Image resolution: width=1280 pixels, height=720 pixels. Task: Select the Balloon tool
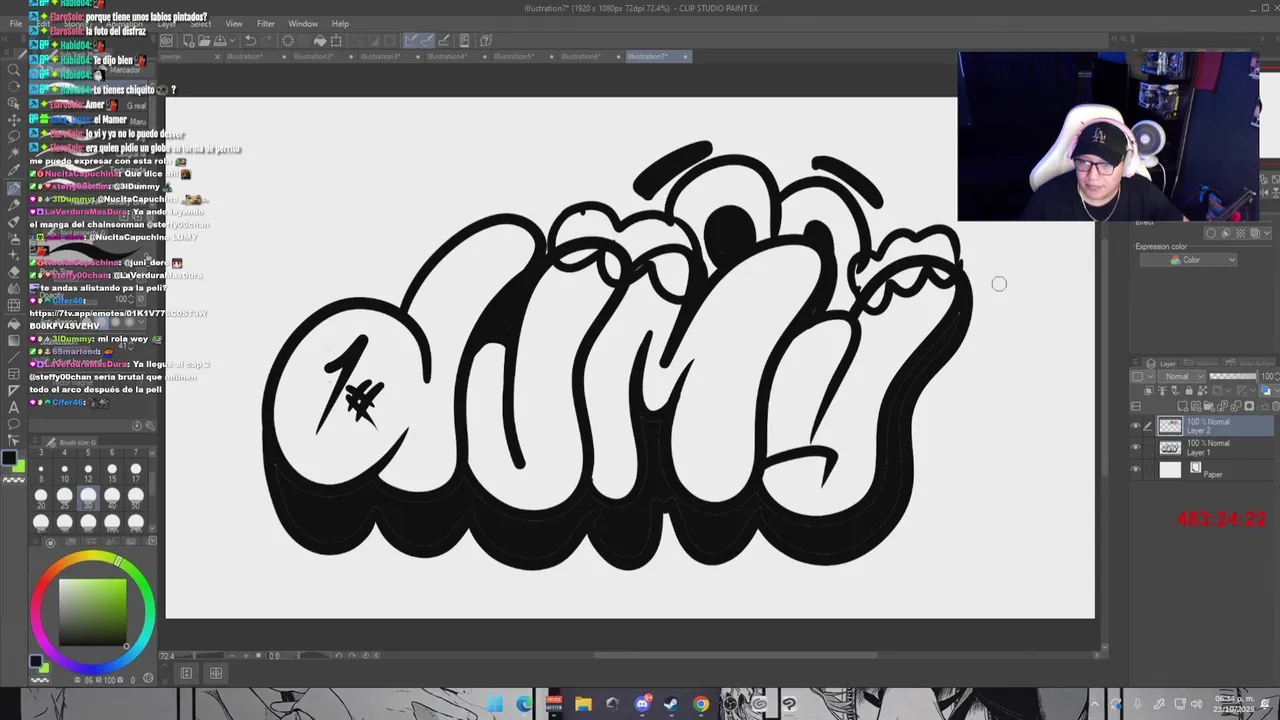tap(14, 424)
